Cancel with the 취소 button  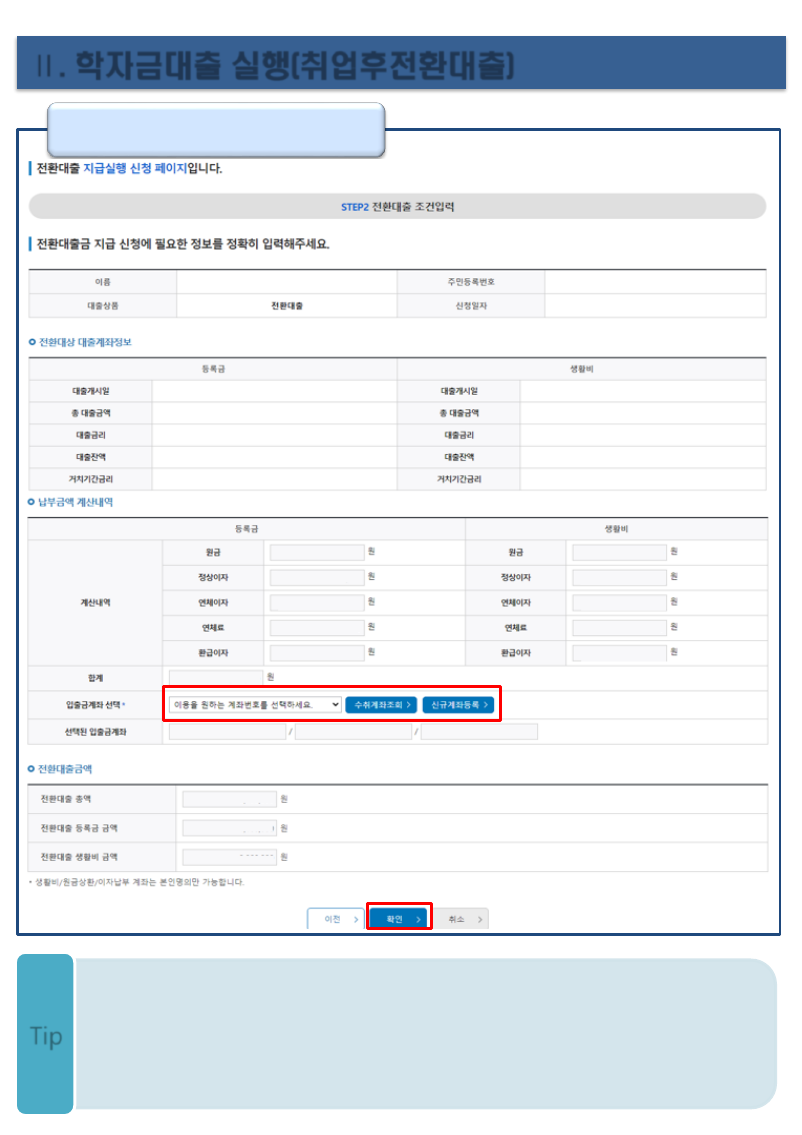tap(461, 919)
